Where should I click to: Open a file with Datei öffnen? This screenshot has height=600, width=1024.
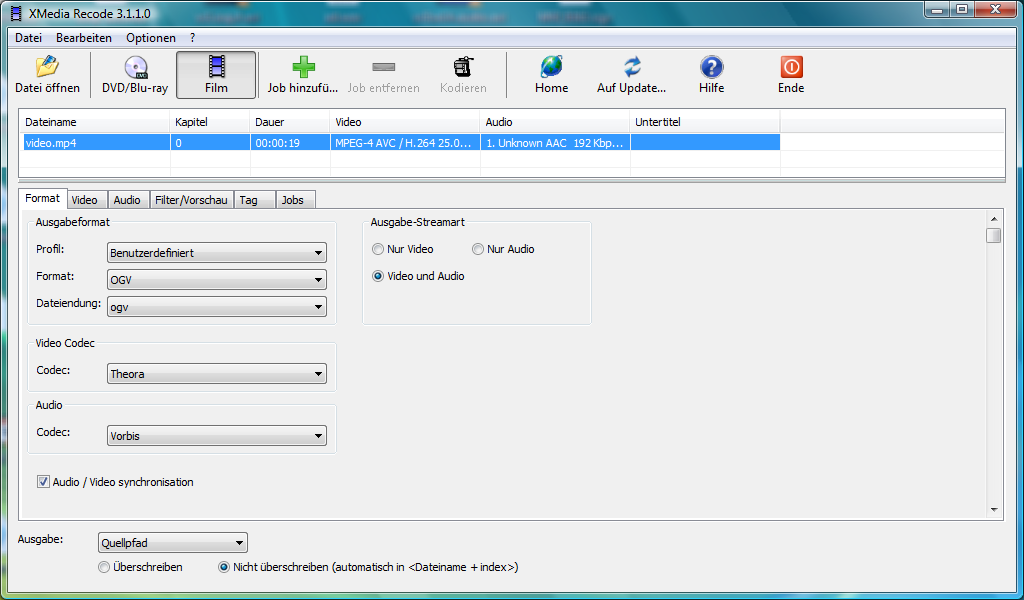[x=47, y=75]
